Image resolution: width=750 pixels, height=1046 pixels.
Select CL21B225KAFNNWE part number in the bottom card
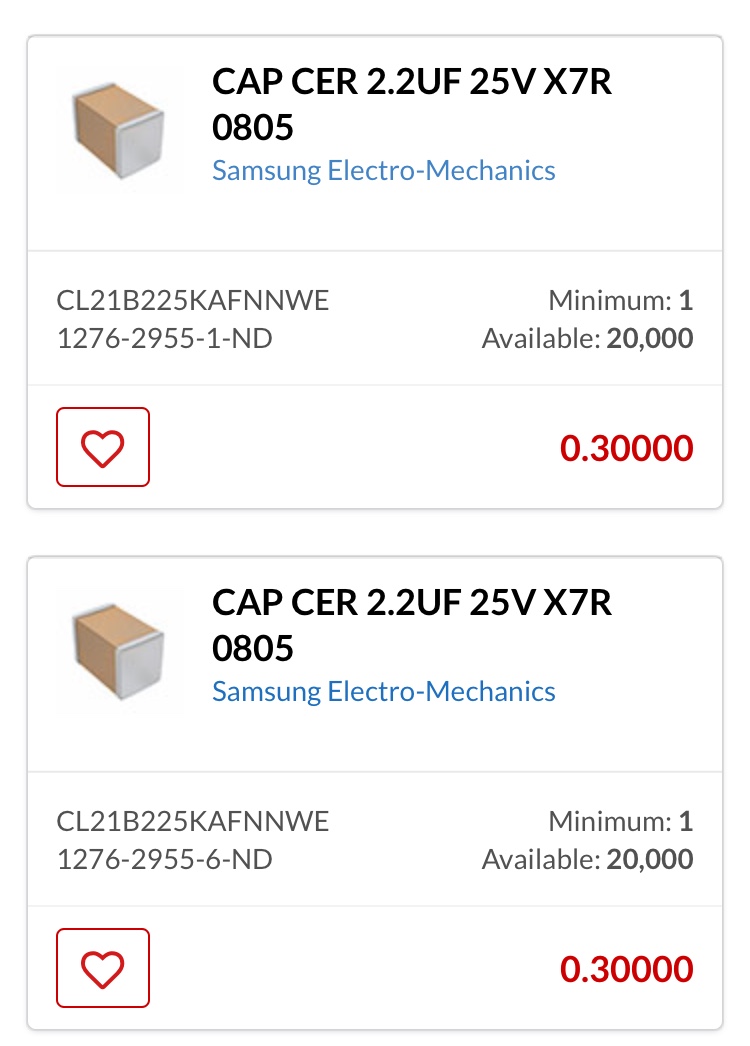pos(193,822)
